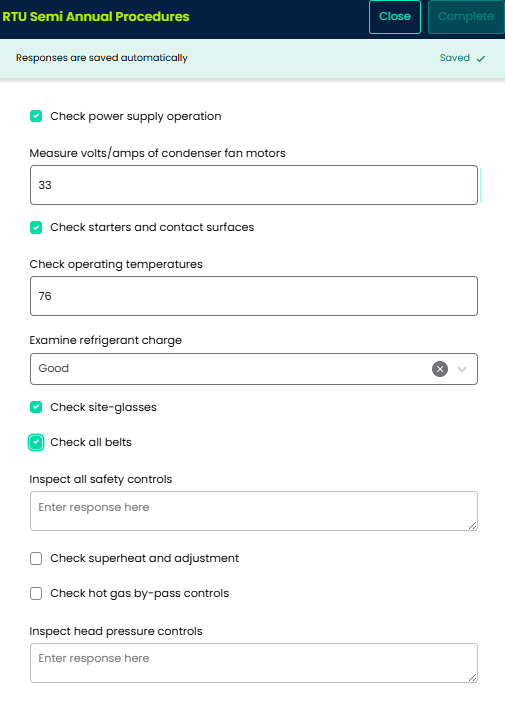Screen dimensions: 505x703
Task: Click the Saved checkmark icon
Action: [x=481, y=58]
